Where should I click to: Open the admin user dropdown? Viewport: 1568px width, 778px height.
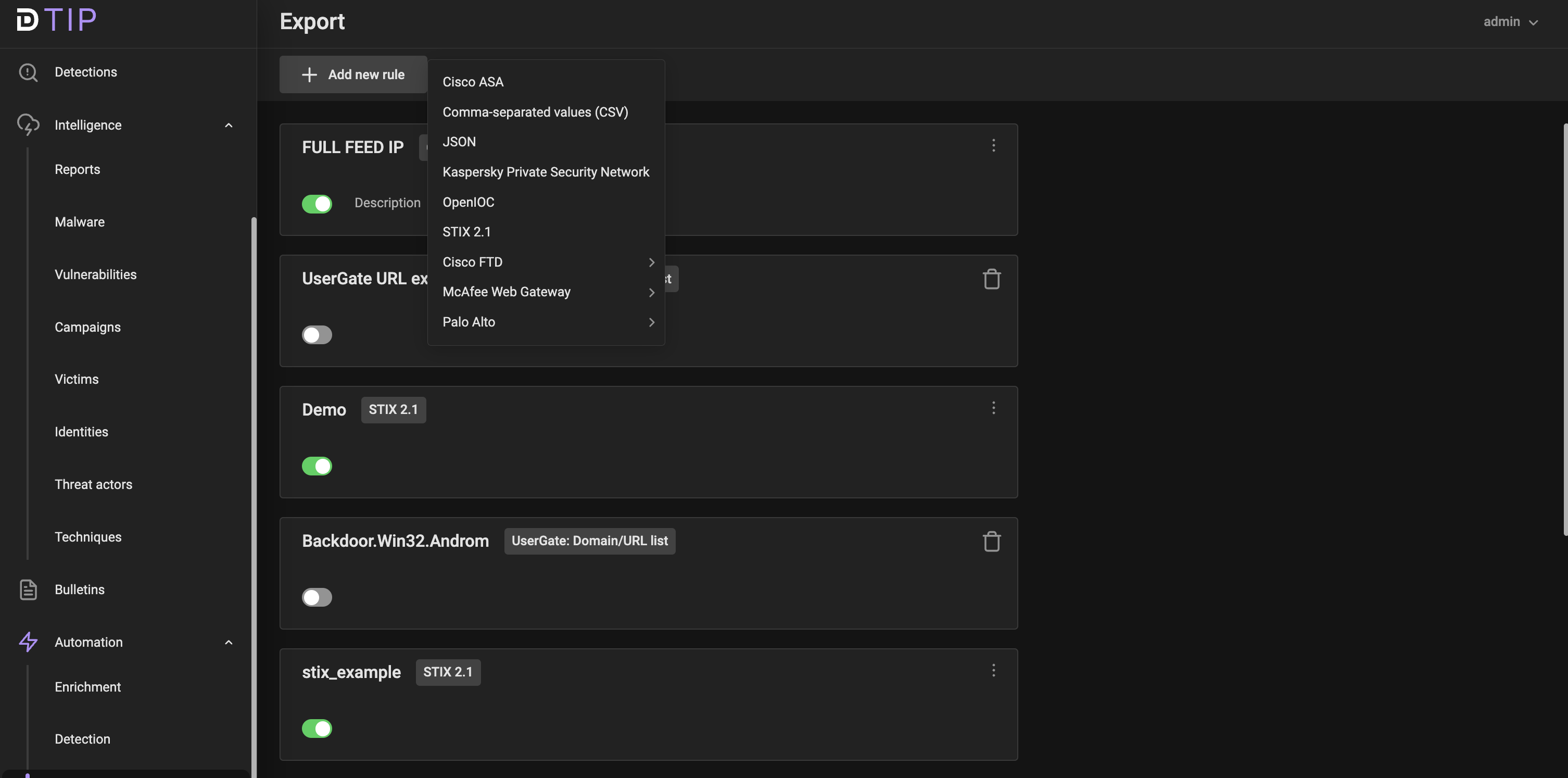pyautogui.click(x=1510, y=22)
